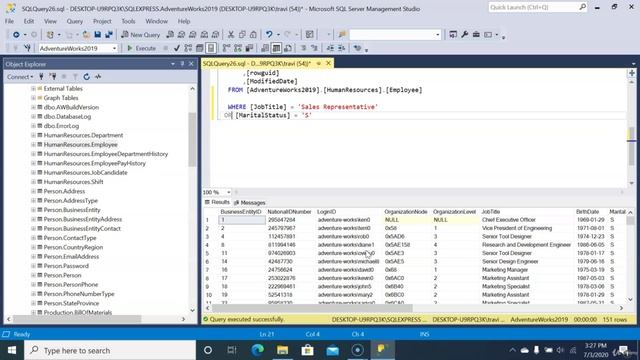Expand Person.Address tree node
Viewport: 640px width, 360px height.
click(33, 191)
